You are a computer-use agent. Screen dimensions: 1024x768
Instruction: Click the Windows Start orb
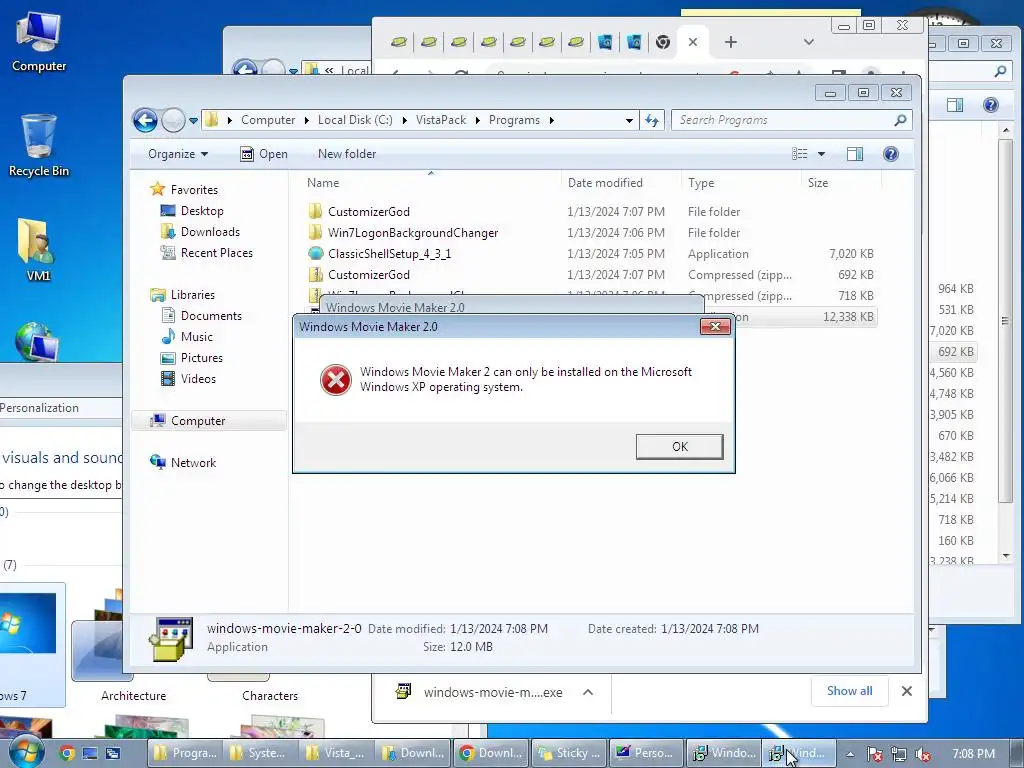click(25, 753)
